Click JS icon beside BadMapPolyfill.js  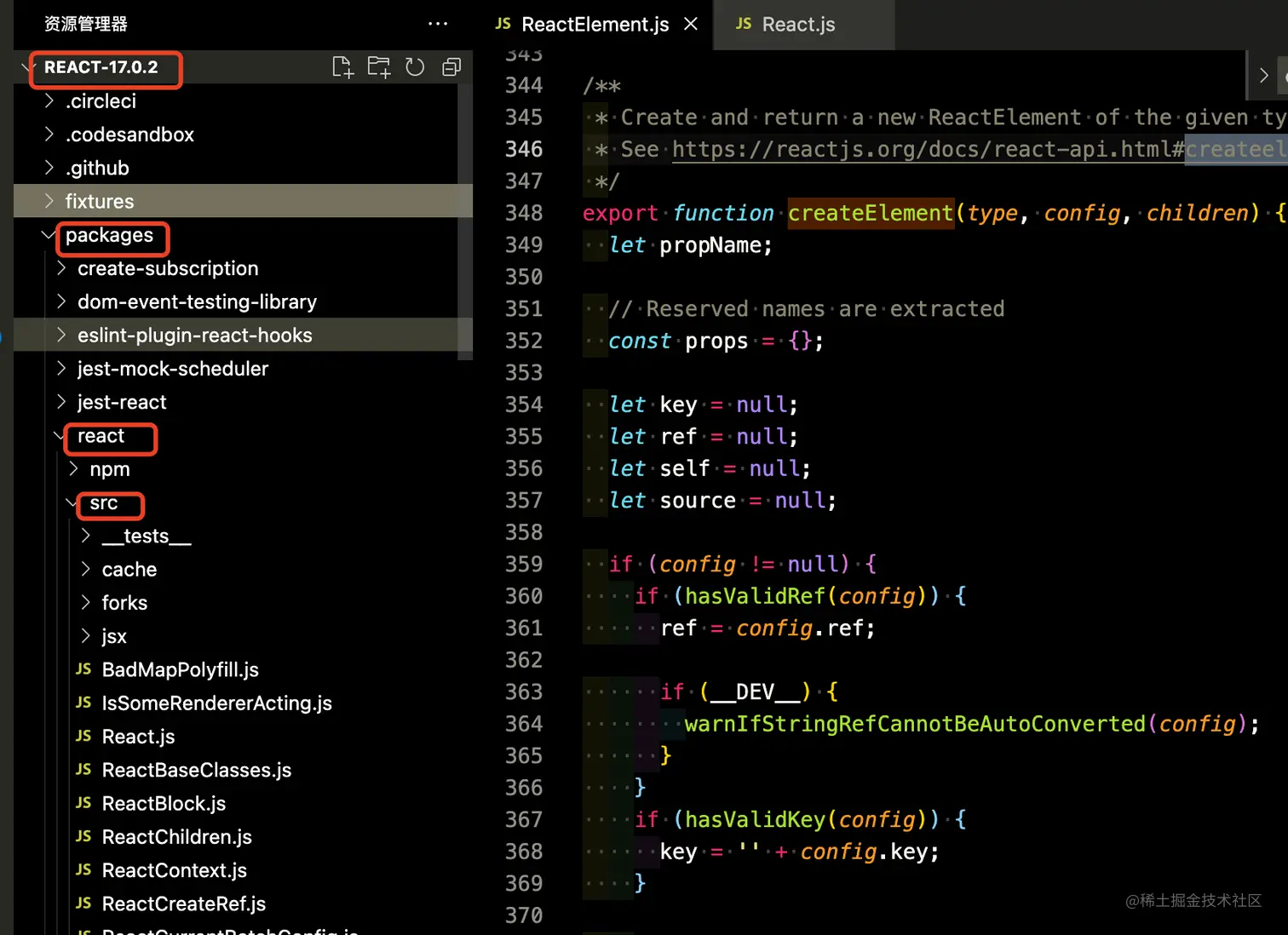click(x=83, y=669)
